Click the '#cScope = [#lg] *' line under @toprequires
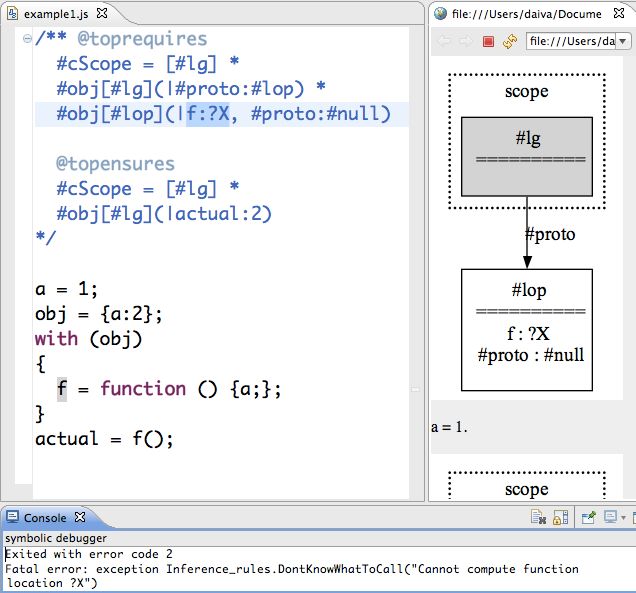The width and height of the screenshot is (636, 593). pyautogui.click(x=148, y=64)
